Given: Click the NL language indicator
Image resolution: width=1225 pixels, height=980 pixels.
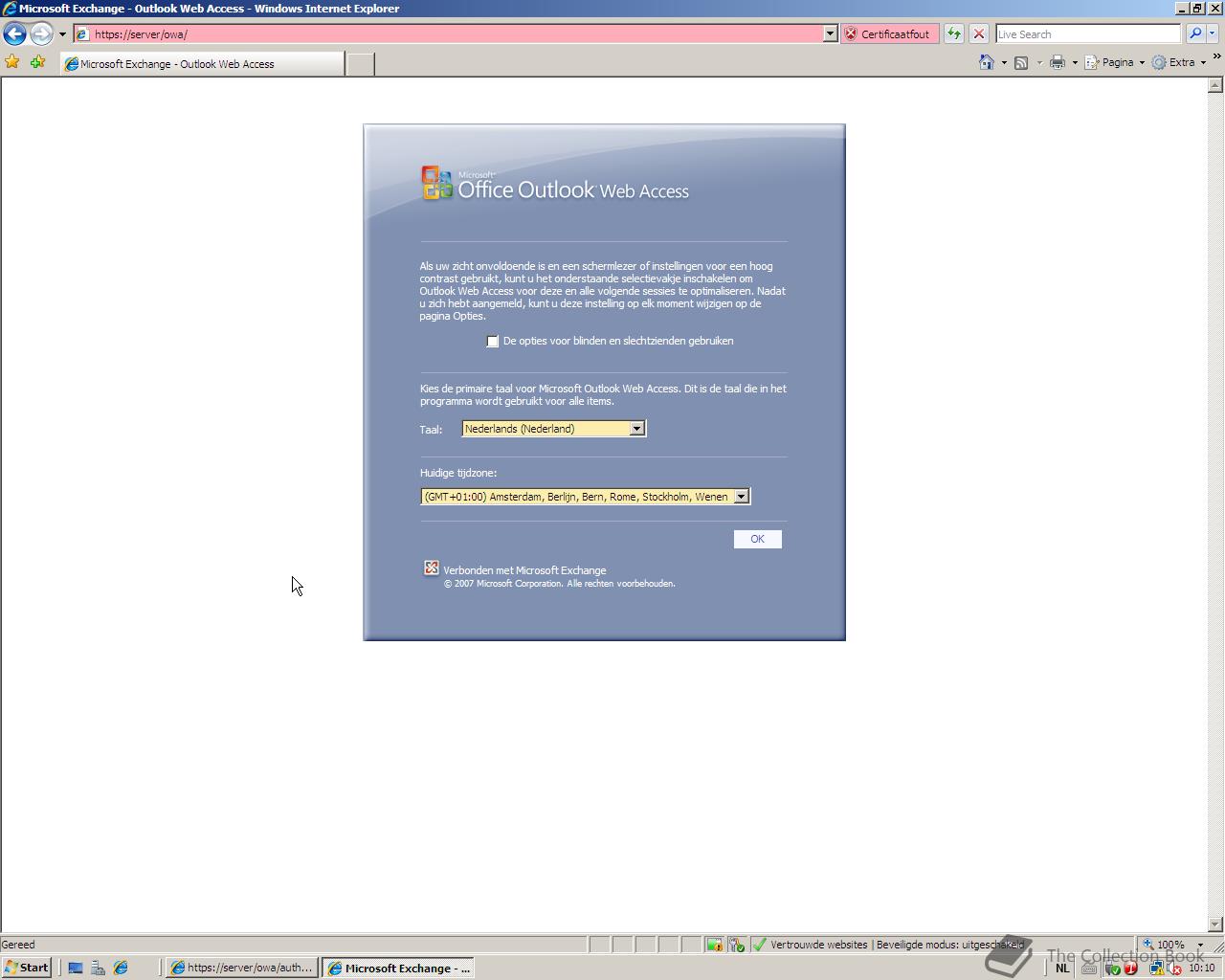Looking at the screenshot, I should [1062, 968].
